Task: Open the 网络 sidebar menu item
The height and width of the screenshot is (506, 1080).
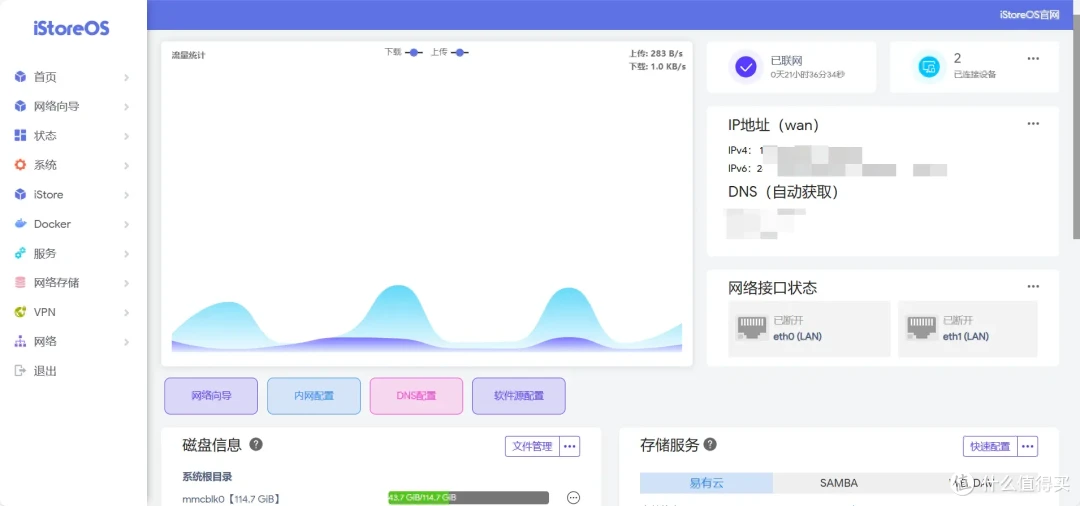Action: coord(72,341)
